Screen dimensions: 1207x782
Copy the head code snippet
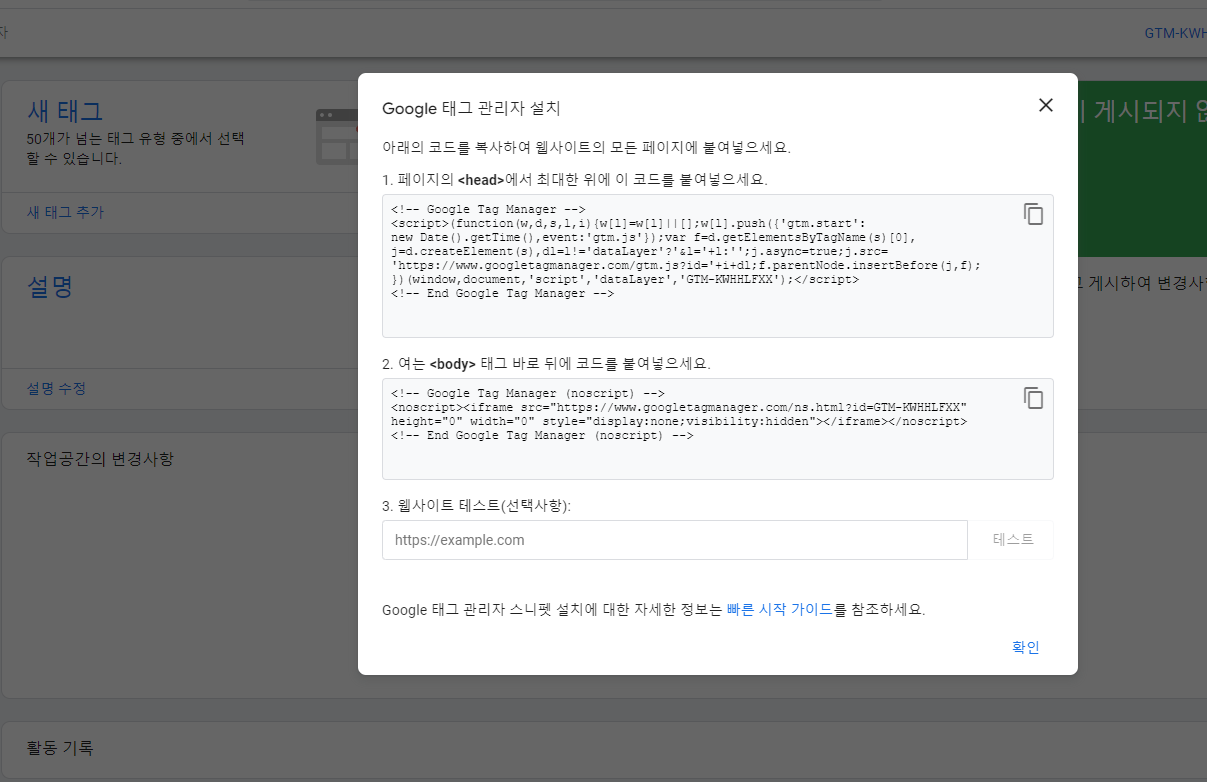coord(1033,214)
